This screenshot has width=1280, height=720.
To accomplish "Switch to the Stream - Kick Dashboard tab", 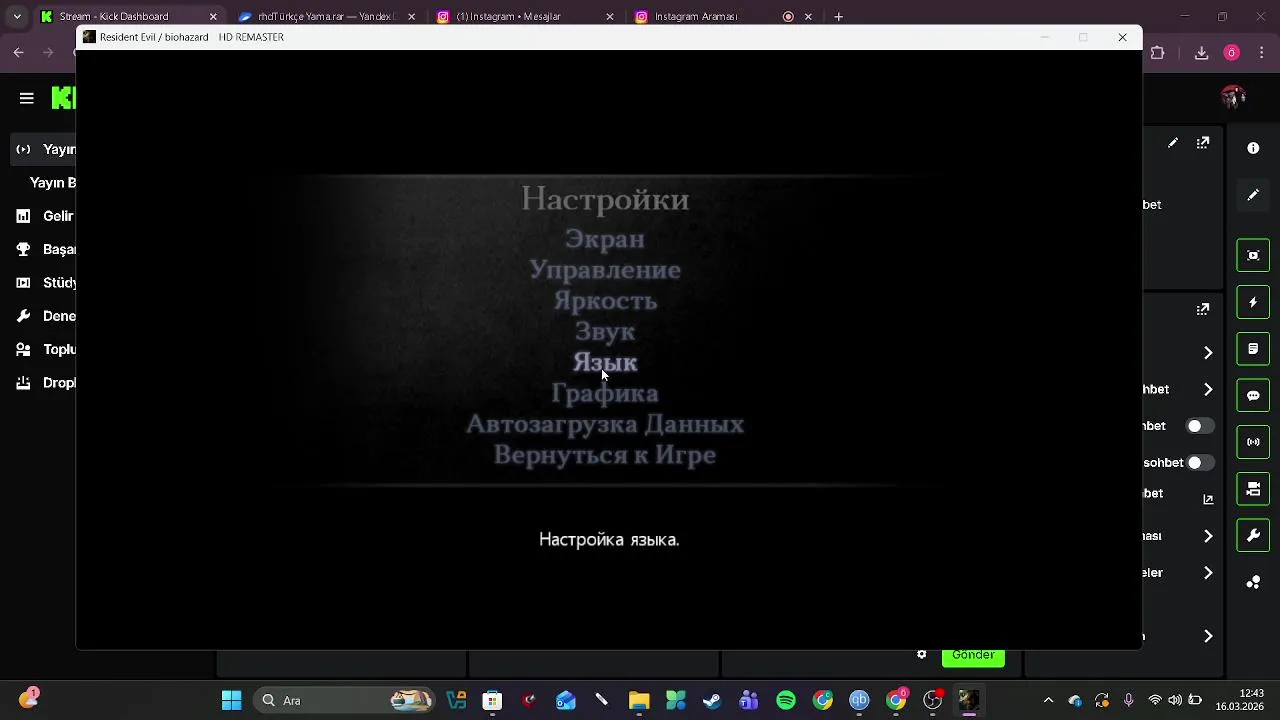I will click(x=128, y=17).
